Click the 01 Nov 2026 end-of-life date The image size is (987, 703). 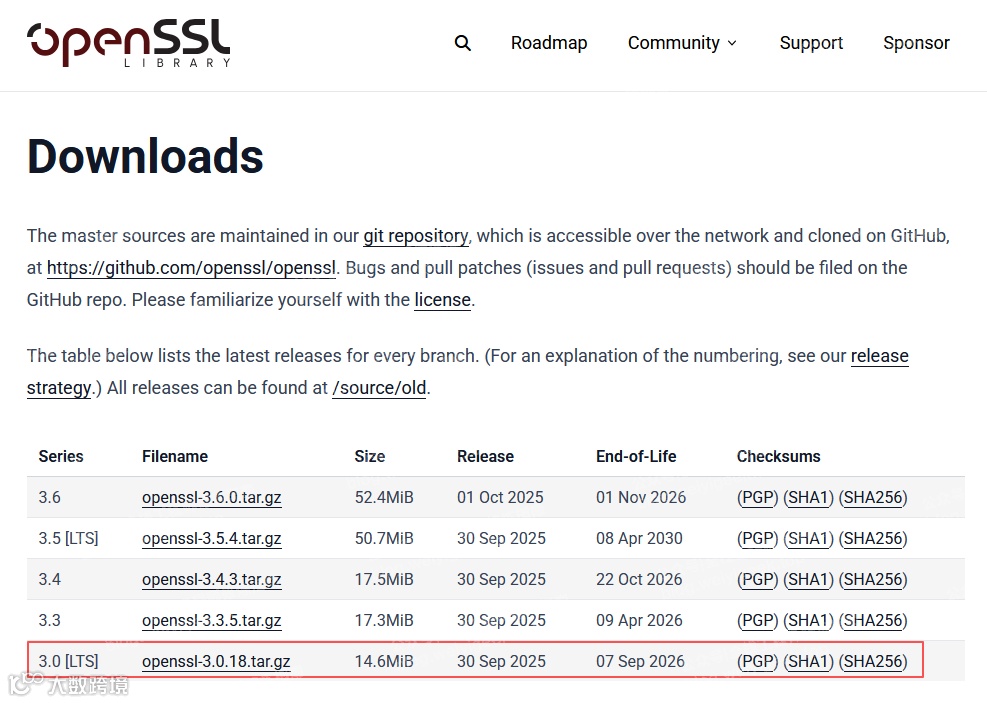pos(641,497)
